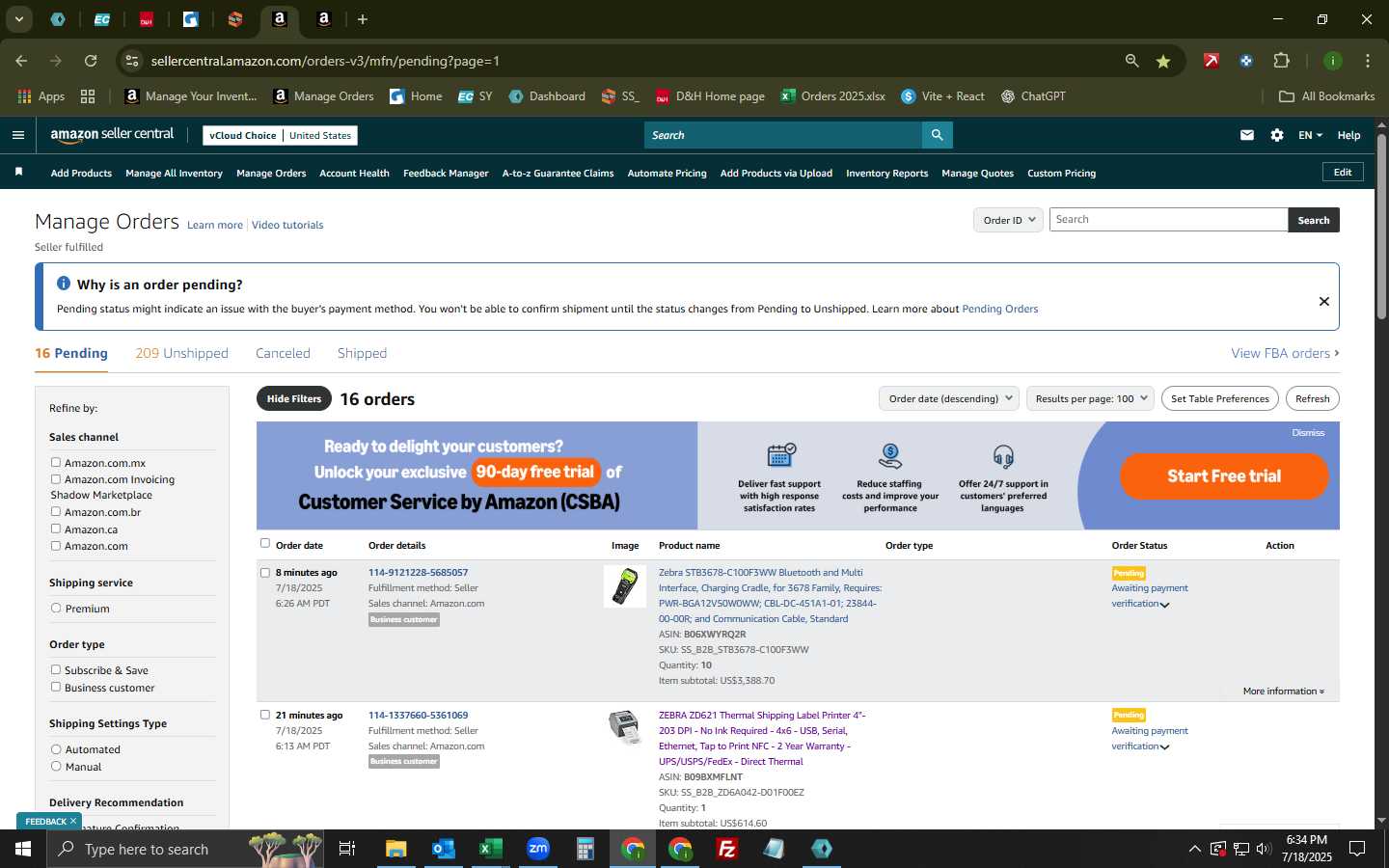The height and width of the screenshot is (868, 1389).
Task: Go back with the browser back arrow
Action: (x=21, y=61)
